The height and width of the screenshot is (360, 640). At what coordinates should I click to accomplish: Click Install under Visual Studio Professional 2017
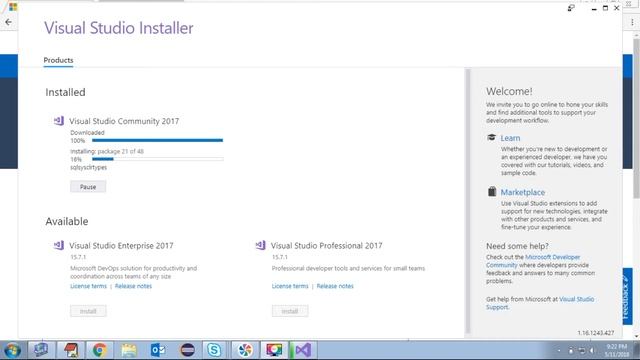click(x=290, y=311)
